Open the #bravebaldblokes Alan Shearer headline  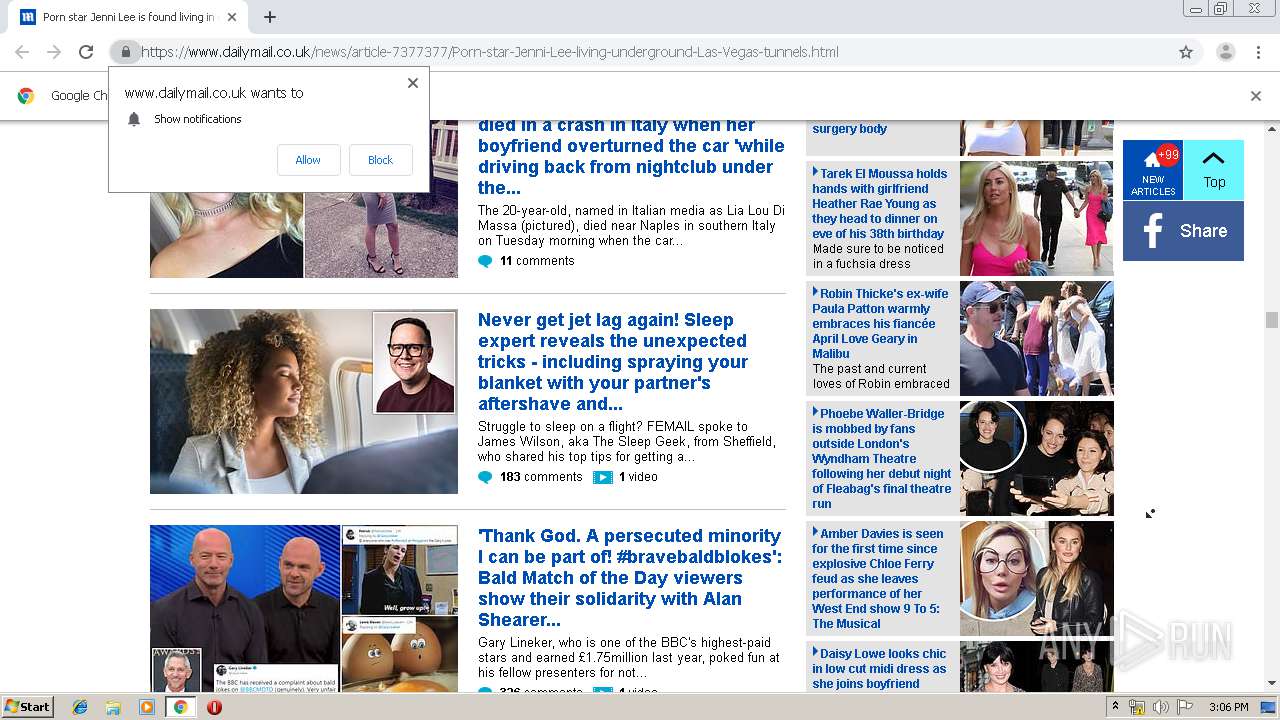[x=630, y=578]
